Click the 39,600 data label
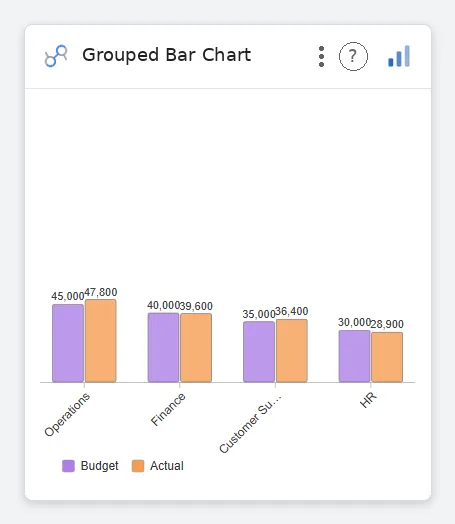455x524 pixels. [196, 306]
